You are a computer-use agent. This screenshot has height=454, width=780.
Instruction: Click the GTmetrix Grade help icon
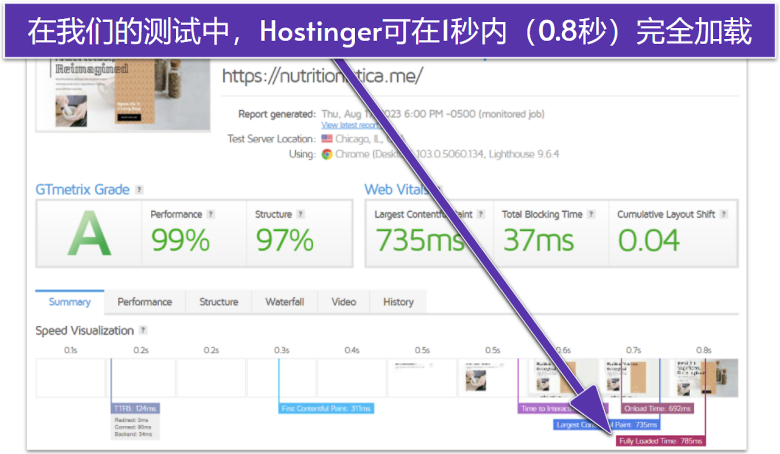tap(139, 189)
